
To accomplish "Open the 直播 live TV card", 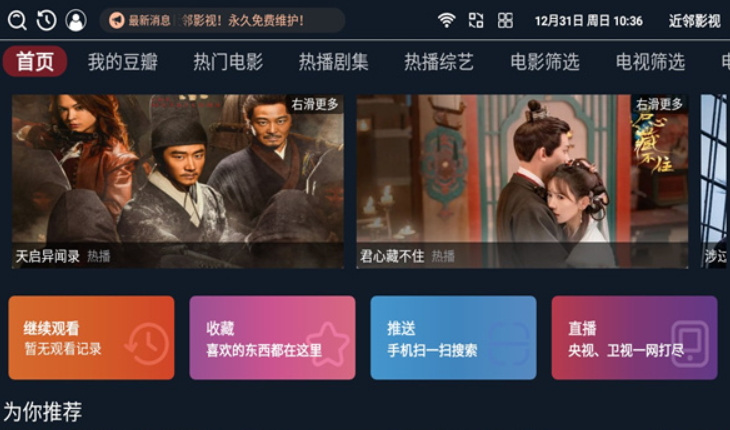I will click(x=635, y=338).
